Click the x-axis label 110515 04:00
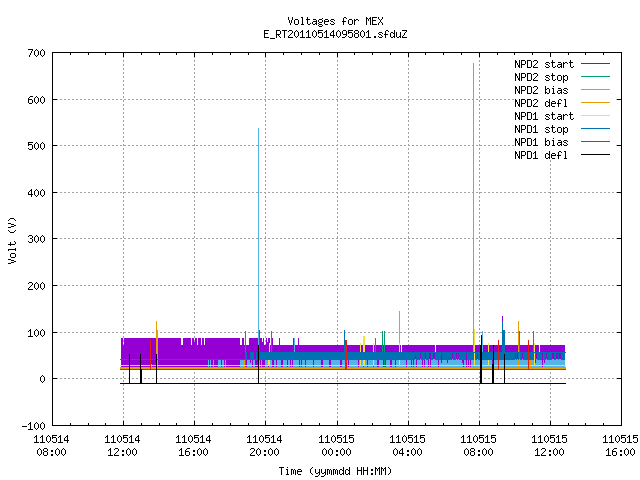640x480 pixels. point(407,446)
